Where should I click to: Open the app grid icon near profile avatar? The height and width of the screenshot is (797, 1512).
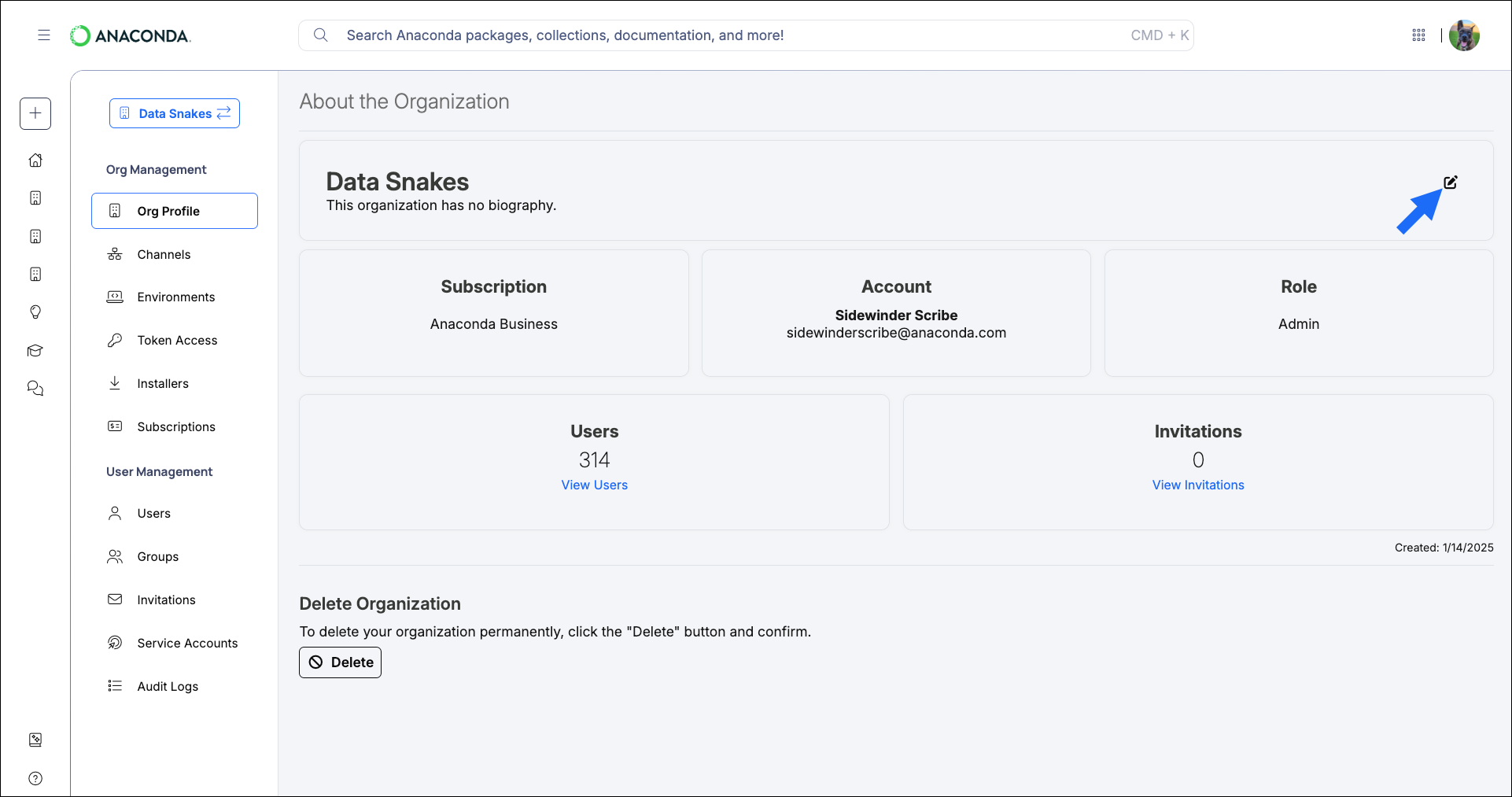click(x=1418, y=35)
